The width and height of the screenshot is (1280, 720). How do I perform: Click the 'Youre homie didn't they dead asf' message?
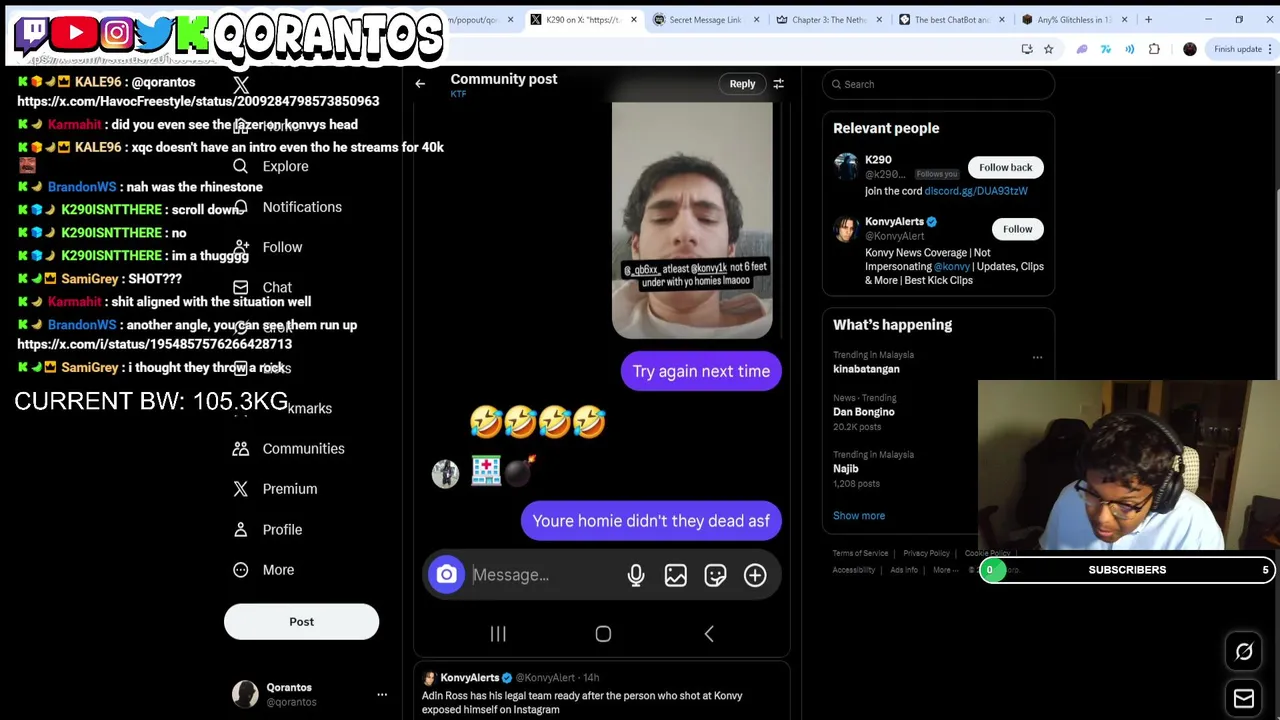pyautogui.click(x=651, y=521)
